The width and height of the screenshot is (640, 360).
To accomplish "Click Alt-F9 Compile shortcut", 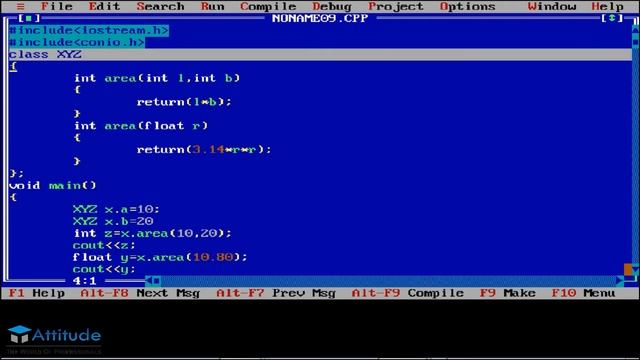I will [x=408, y=293].
